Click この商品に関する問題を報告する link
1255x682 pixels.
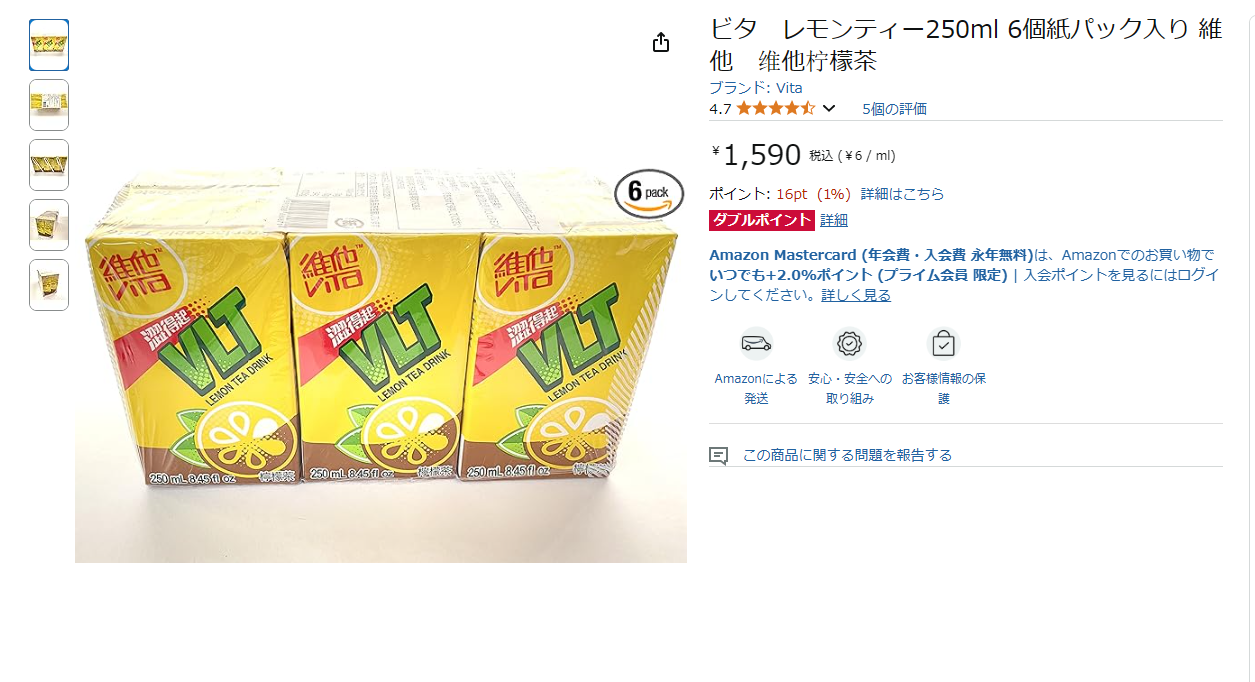click(x=847, y=455)
